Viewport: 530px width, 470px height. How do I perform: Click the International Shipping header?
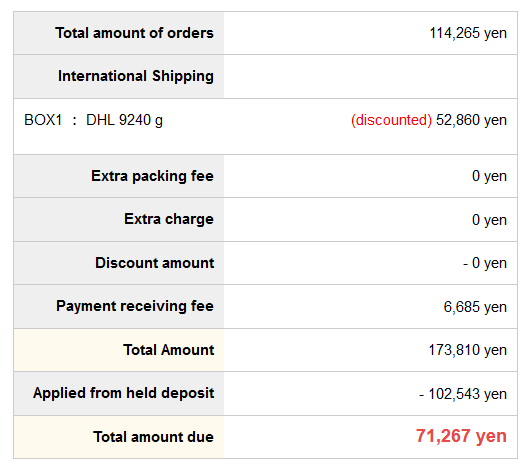pyautogui.click(x=136, y=76)
